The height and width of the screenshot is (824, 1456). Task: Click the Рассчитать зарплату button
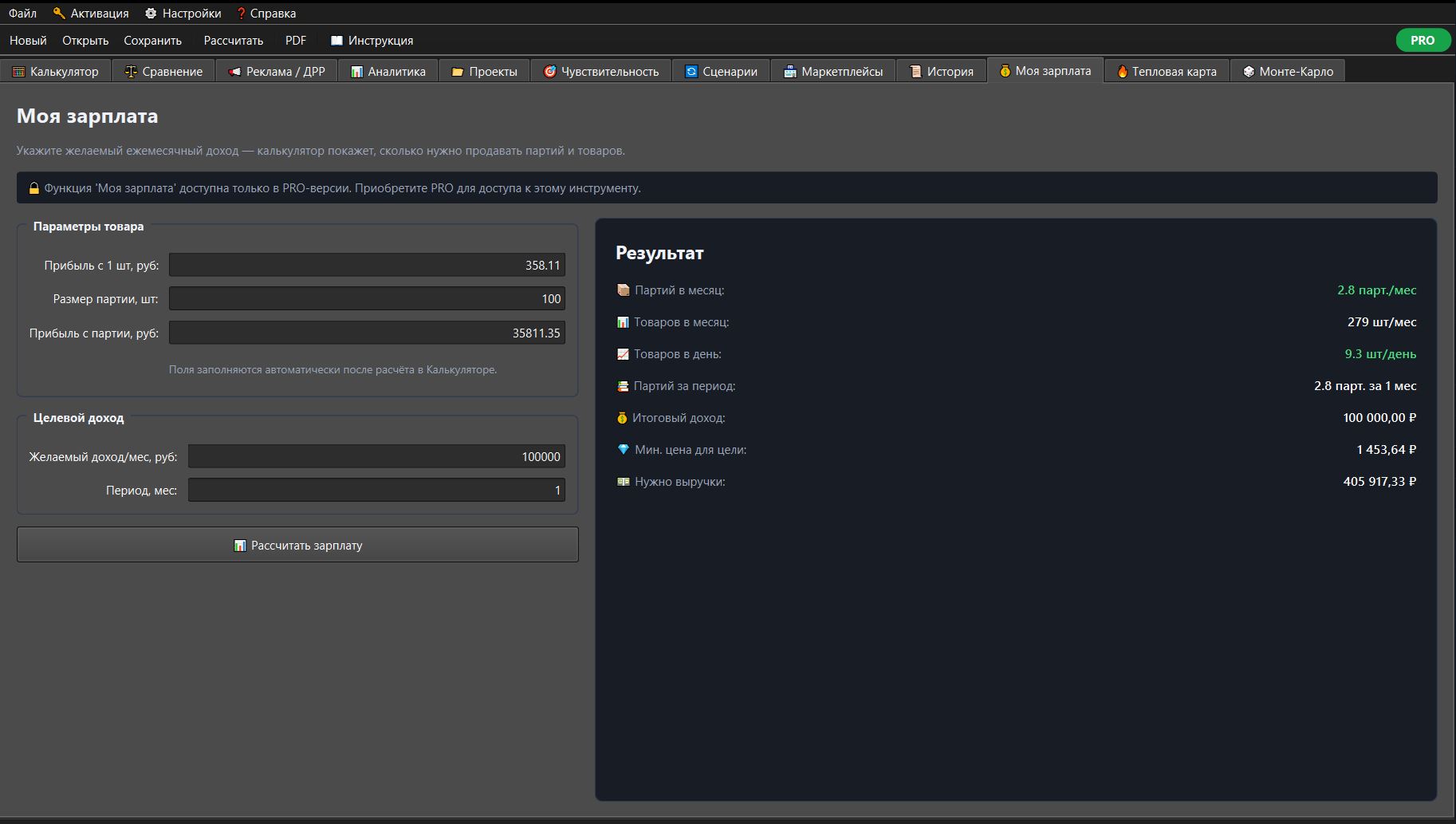297,545
